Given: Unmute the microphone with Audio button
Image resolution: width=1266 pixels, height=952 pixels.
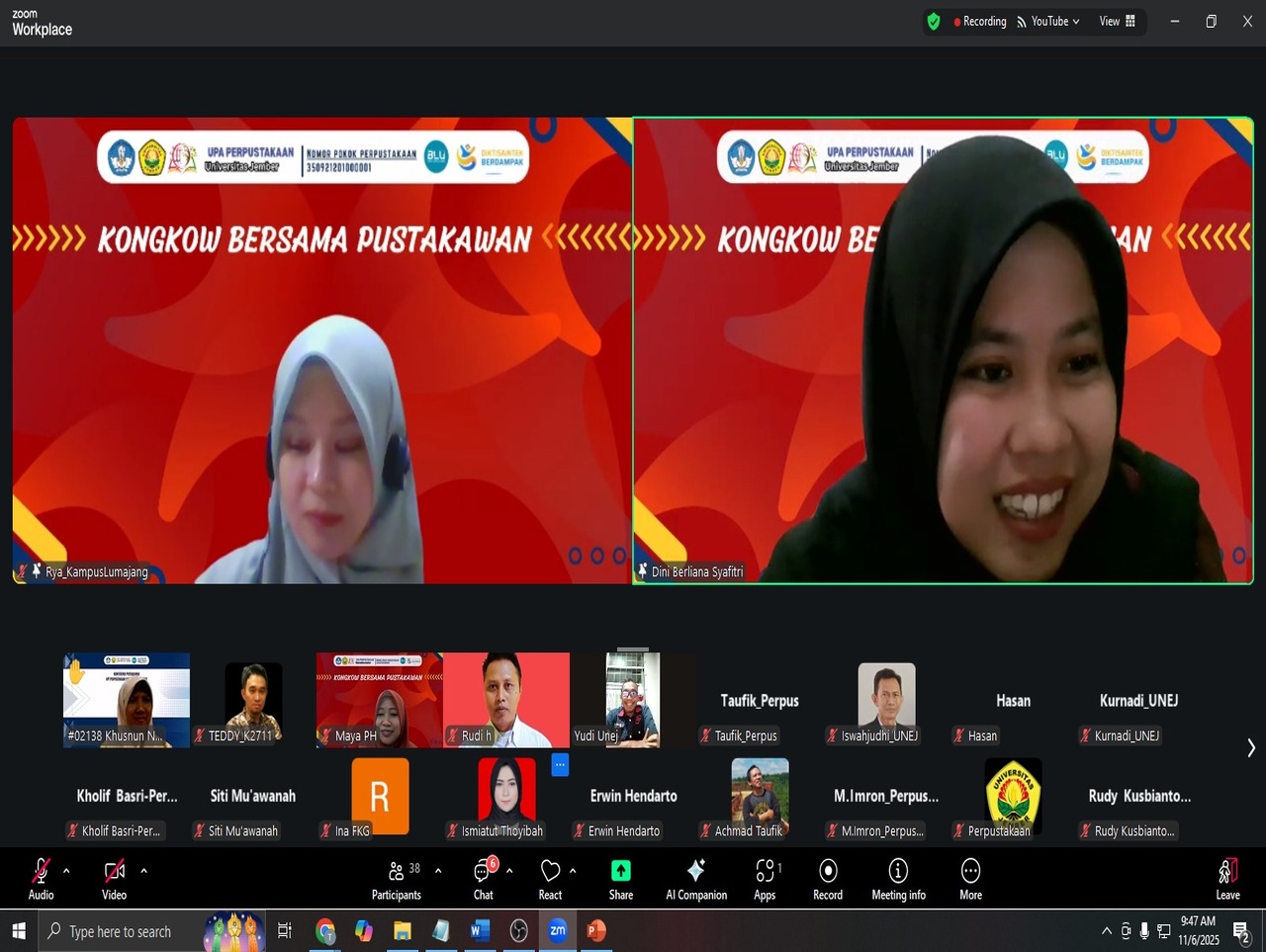Looking at the screenshot, I should tap(41, 878).
